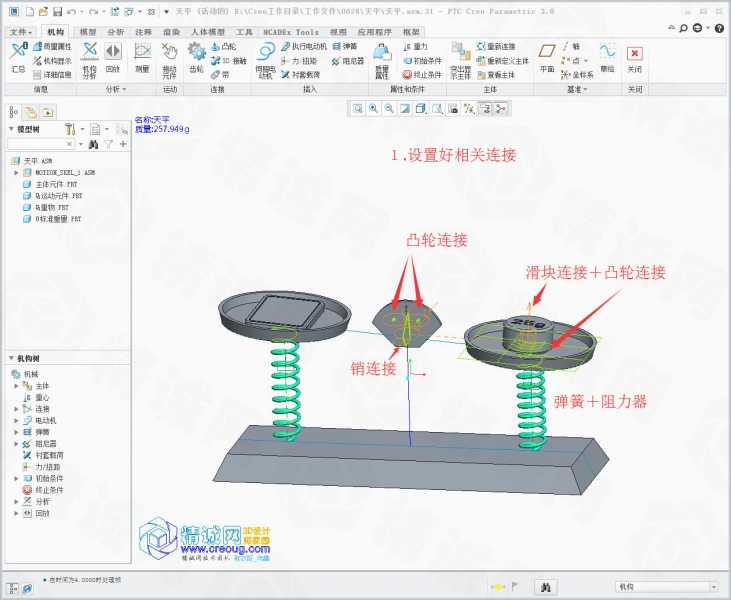Image resolution: width=731 pixels, height=600 pixels.
Task: Click 重新定义主体 redefine body
Action: [503, 61]
